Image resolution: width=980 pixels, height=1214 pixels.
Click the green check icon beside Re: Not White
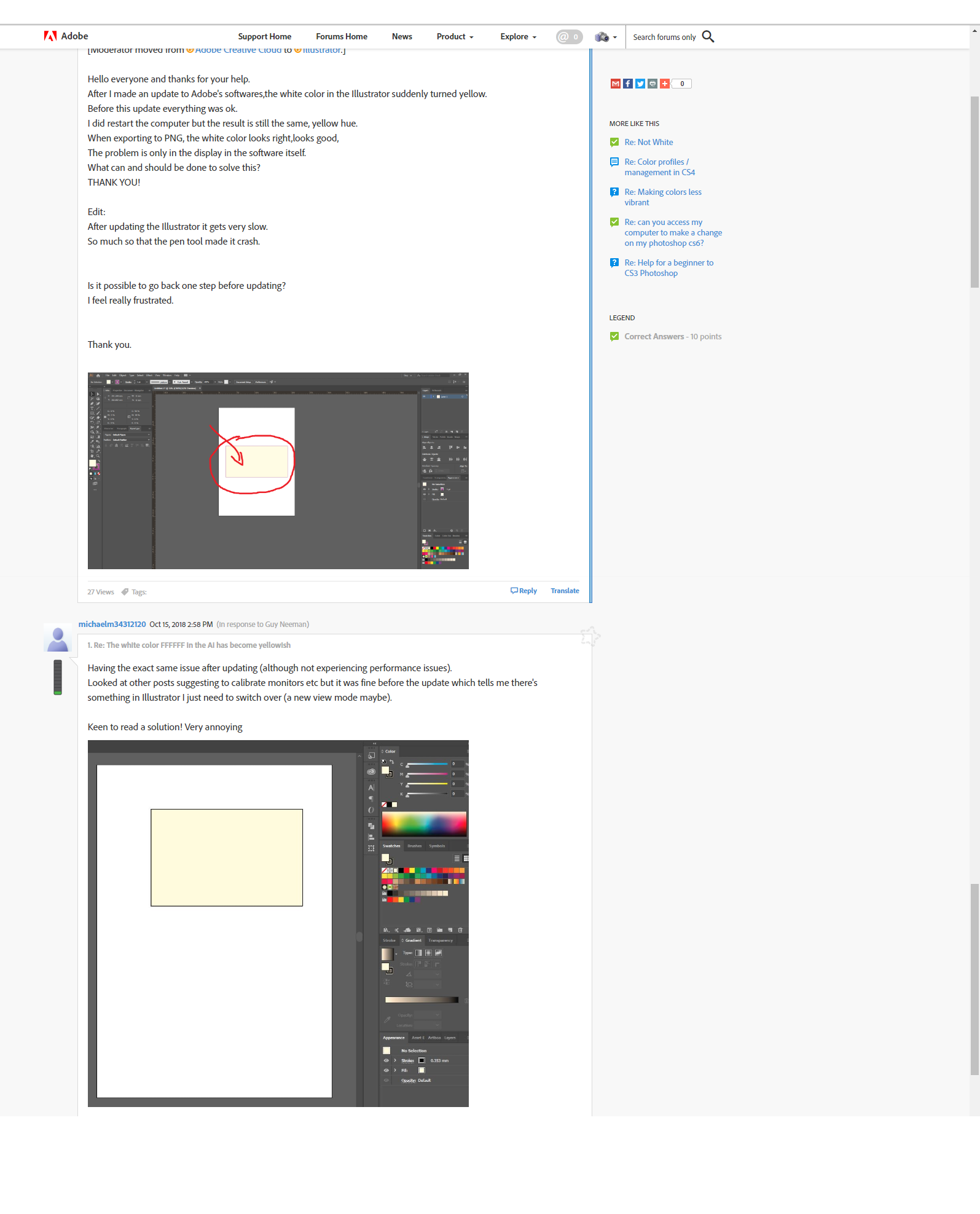[x=614, y=143]
